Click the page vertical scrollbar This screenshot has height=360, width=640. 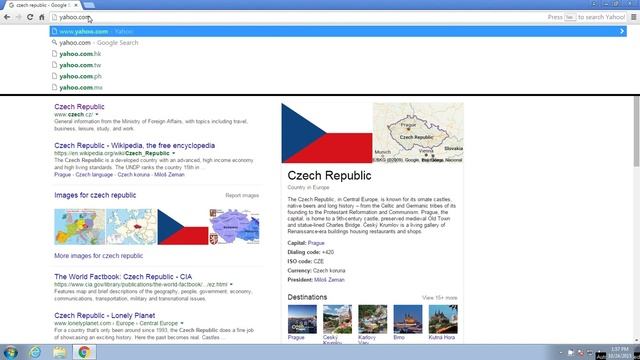pos(636,131)
